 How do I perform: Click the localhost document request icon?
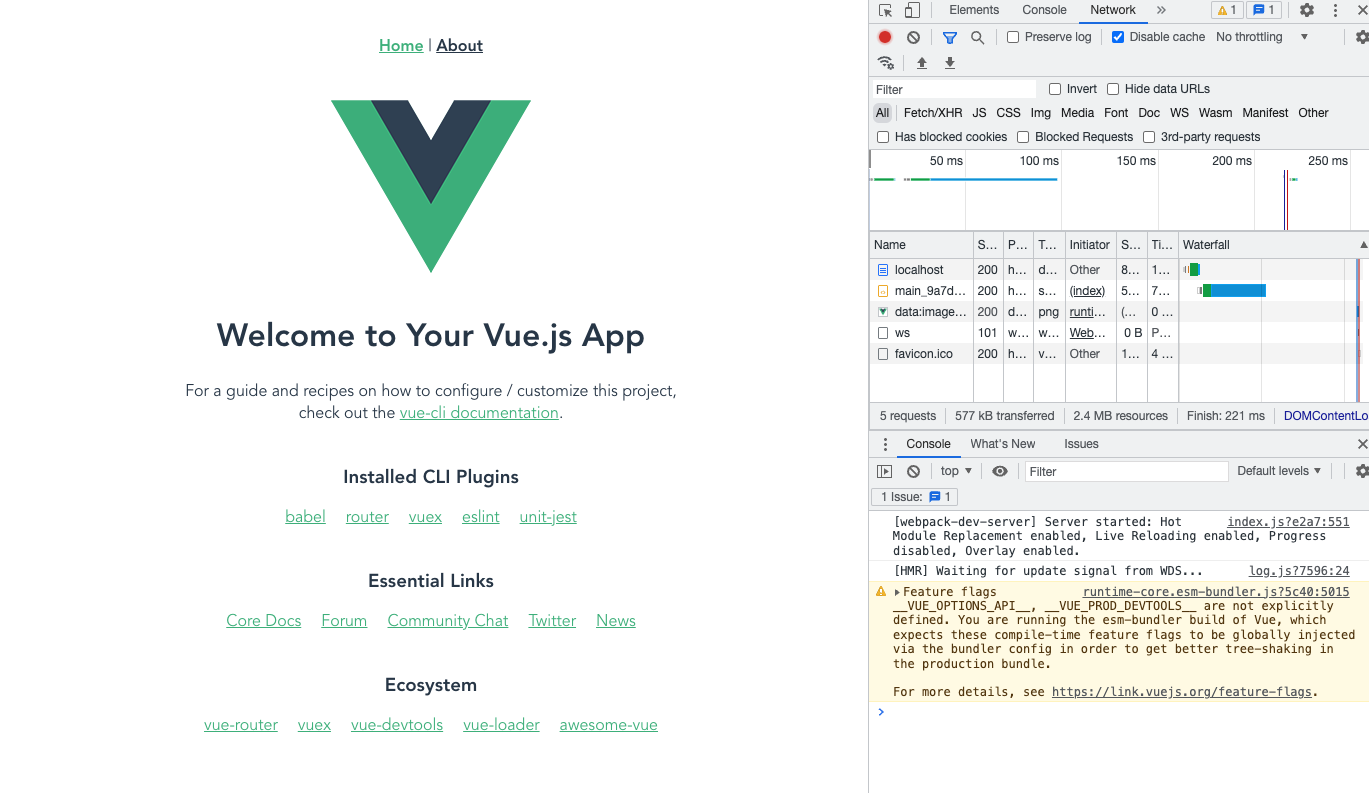point(883,270)
